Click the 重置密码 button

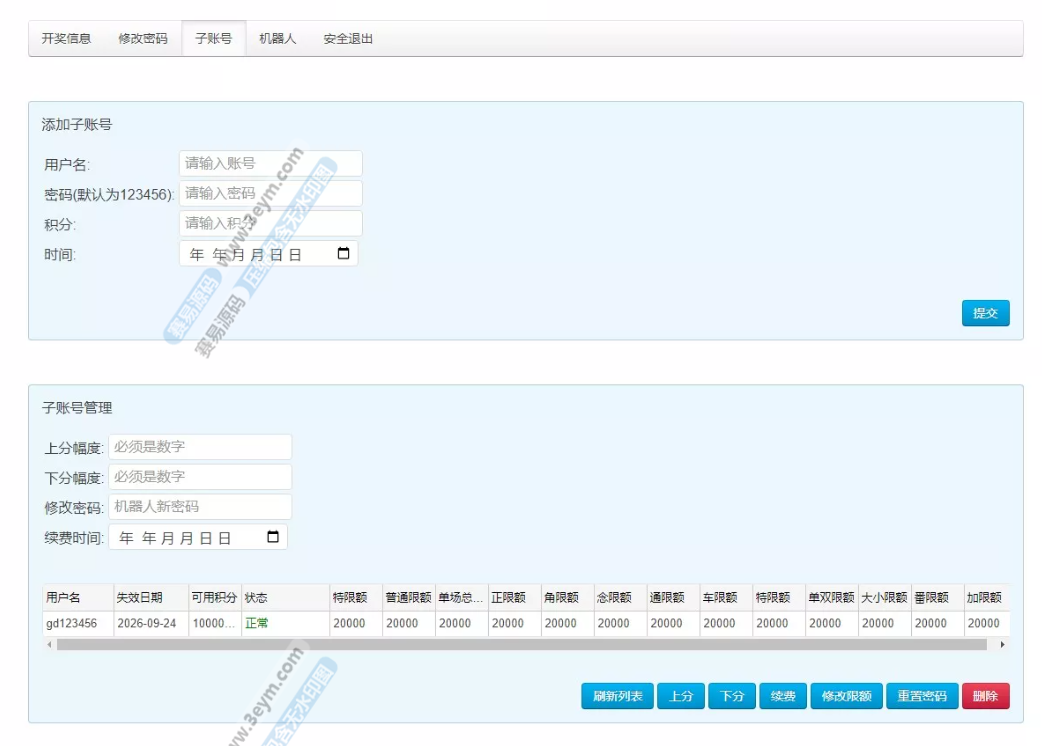coord(921,696)
